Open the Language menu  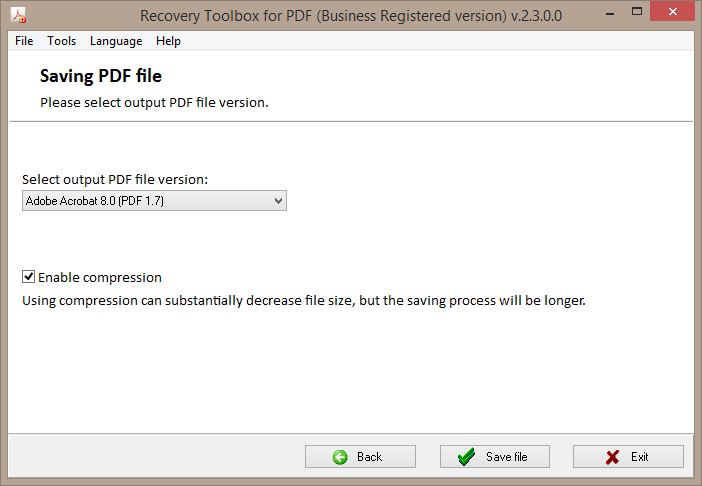pyautogui.click(x=116, y=41)
